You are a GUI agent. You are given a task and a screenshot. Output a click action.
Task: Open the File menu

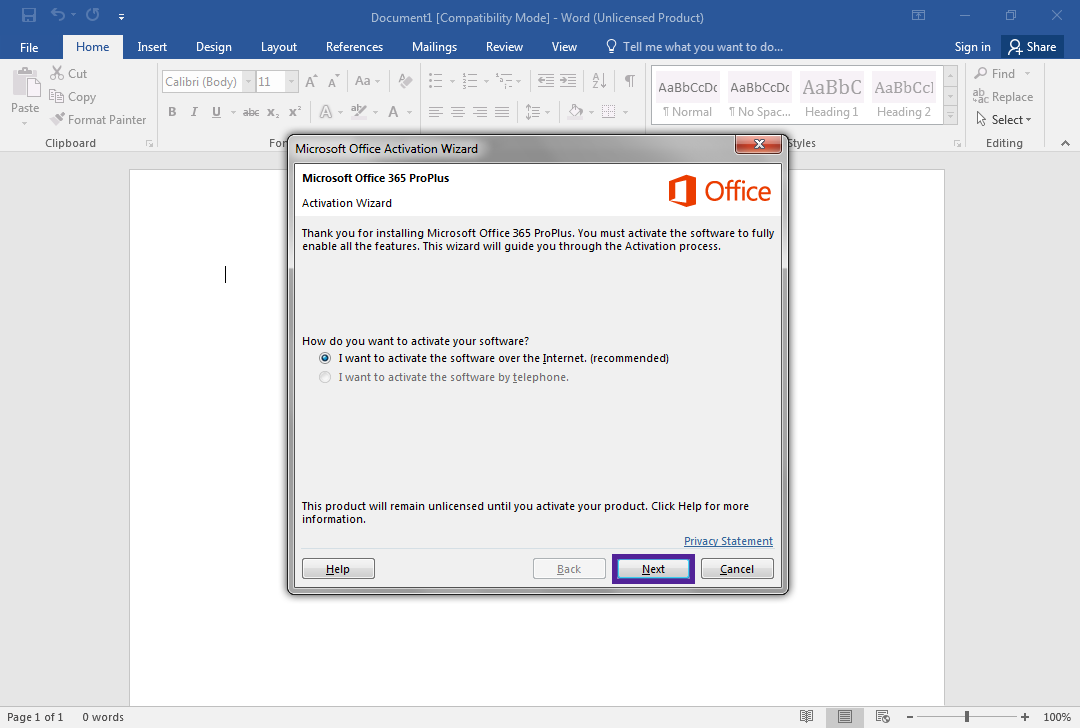[x=29, y=47]
